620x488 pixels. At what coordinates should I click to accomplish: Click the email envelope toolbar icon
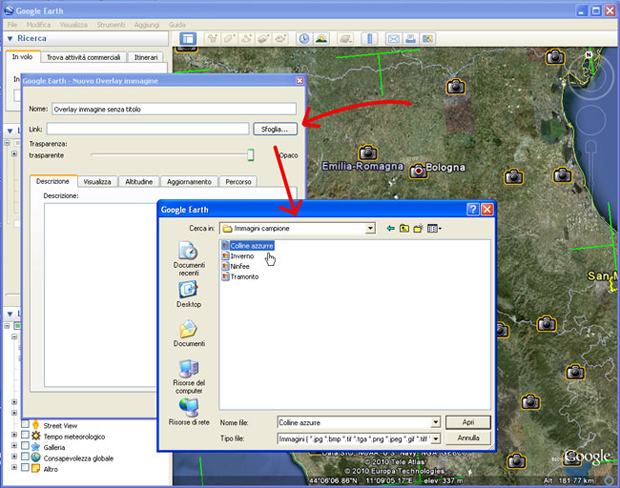click(x=393, y=39)
